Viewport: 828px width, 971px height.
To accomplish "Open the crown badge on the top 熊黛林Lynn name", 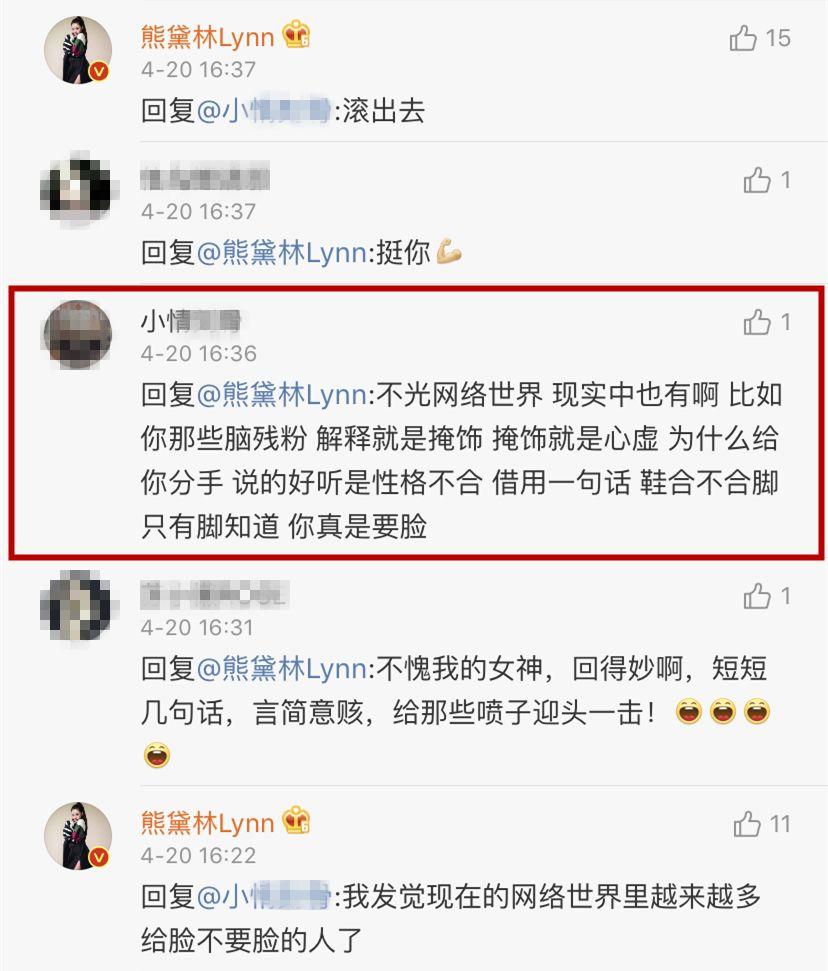I will point(296,35).
